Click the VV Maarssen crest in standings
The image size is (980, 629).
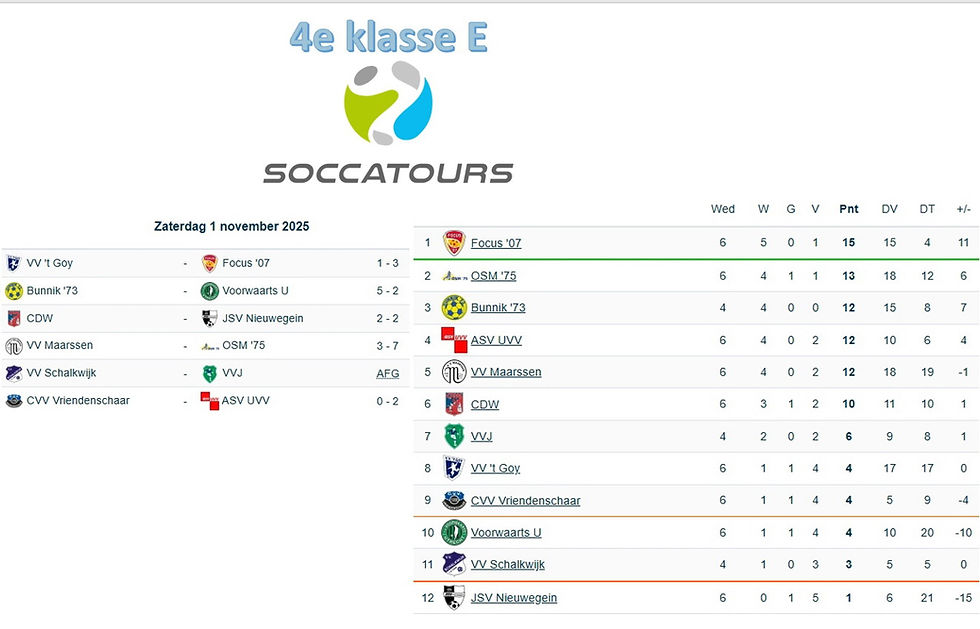(x=454, y=372)
